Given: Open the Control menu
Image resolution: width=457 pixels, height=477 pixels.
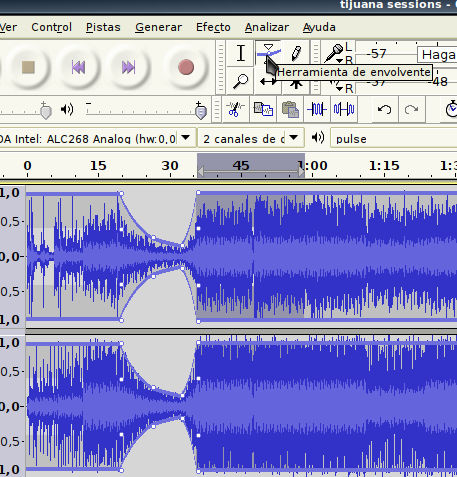Looking at the screenshot, I should click(x=52, y=27).
